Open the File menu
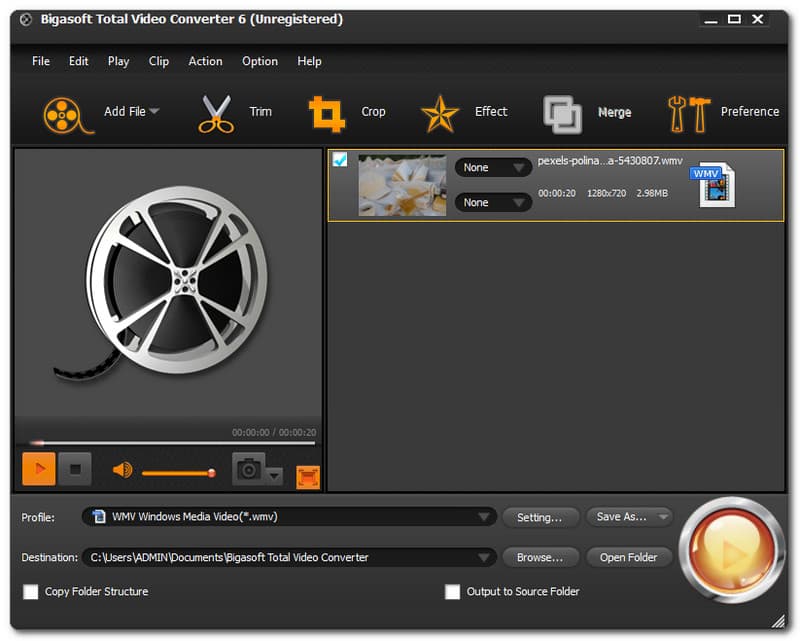The image size is (800, 641). pos(41,61)
